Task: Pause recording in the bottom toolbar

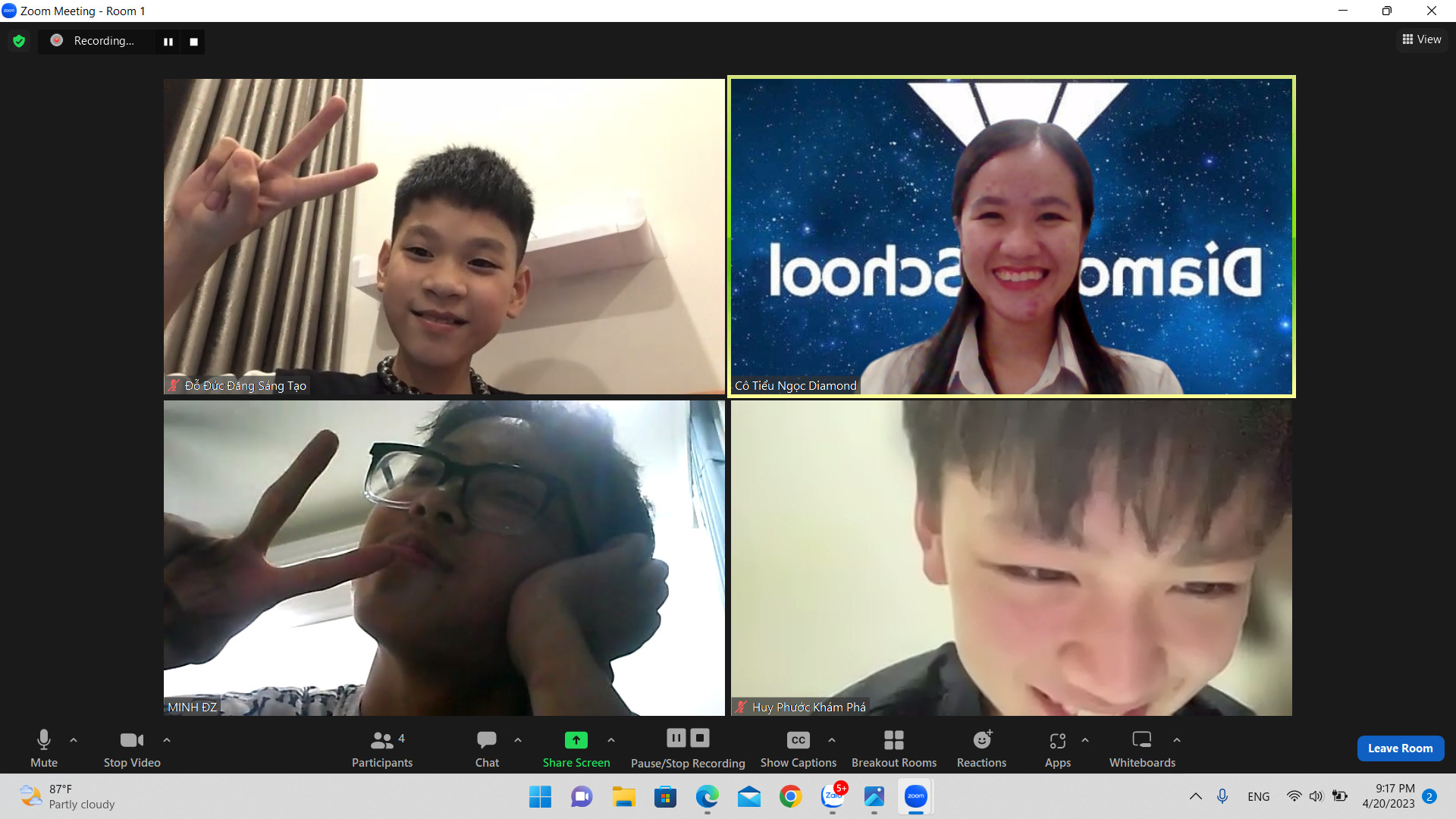Action: (676, 738)
